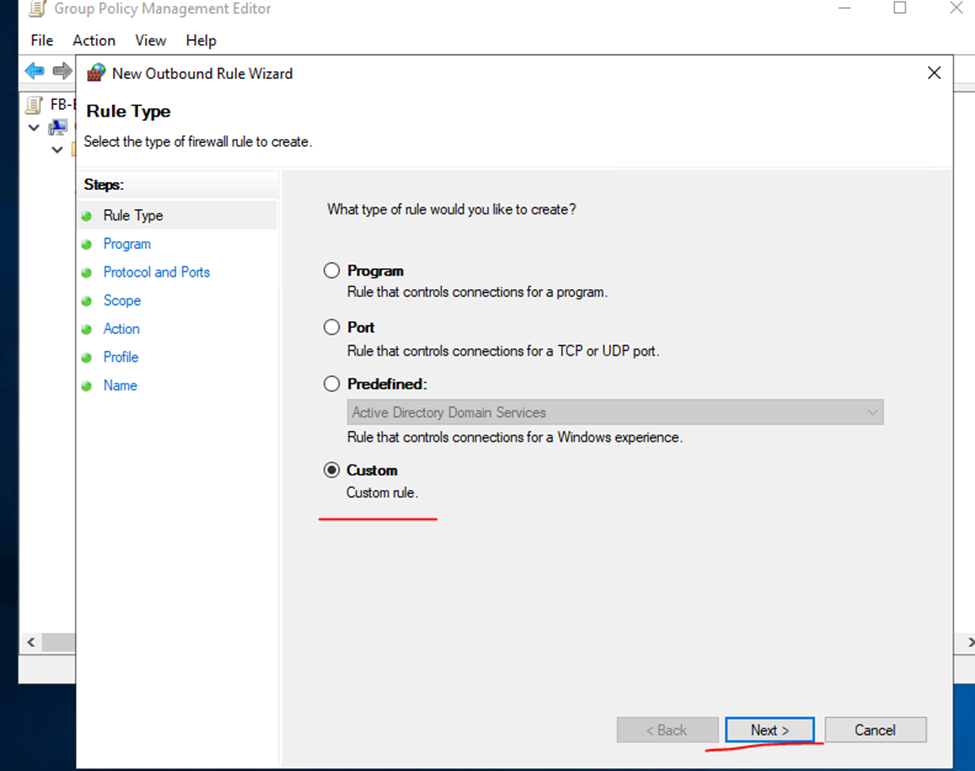
Task: Click the Group Policy Management Editor scroll icon
Action: click(x=35, y=9)
